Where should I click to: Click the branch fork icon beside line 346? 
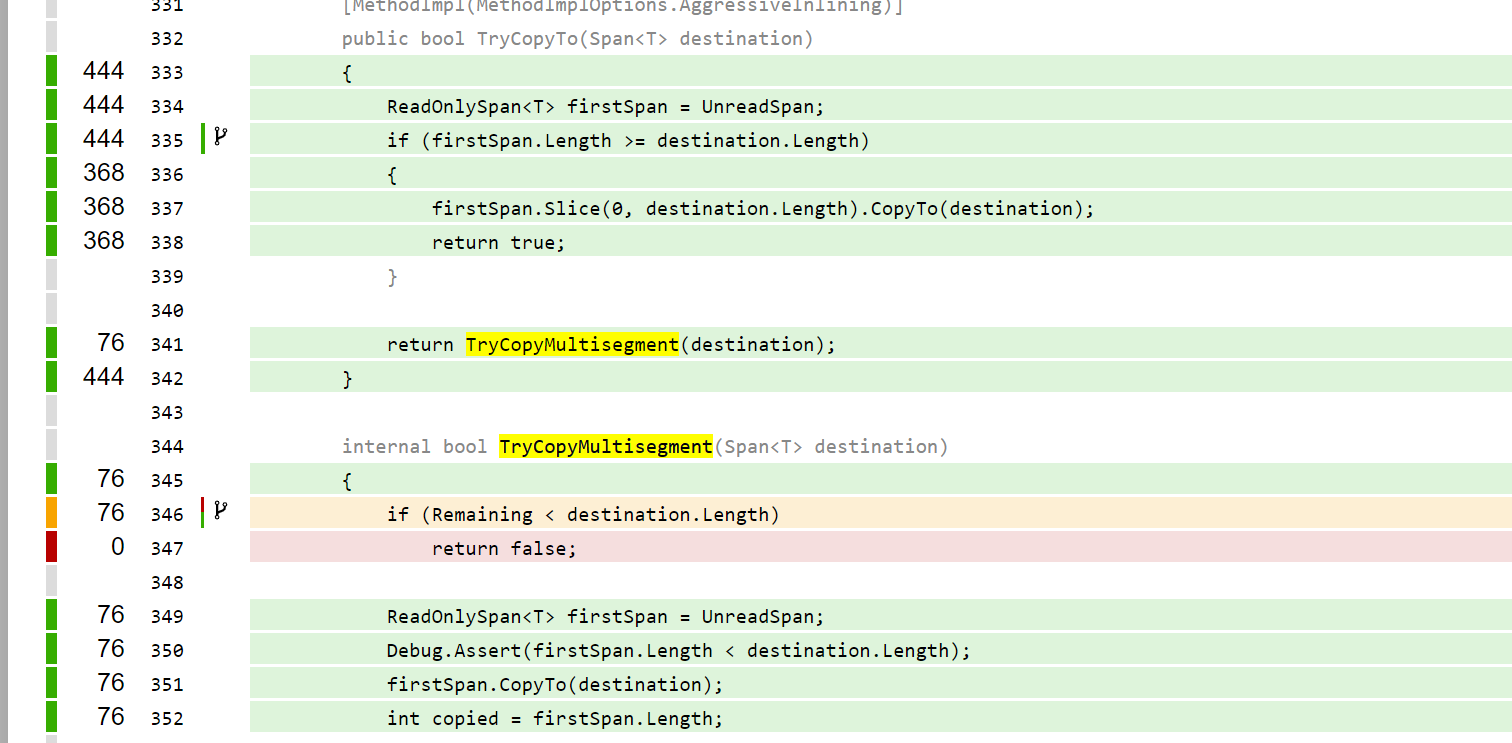(219, 512)
